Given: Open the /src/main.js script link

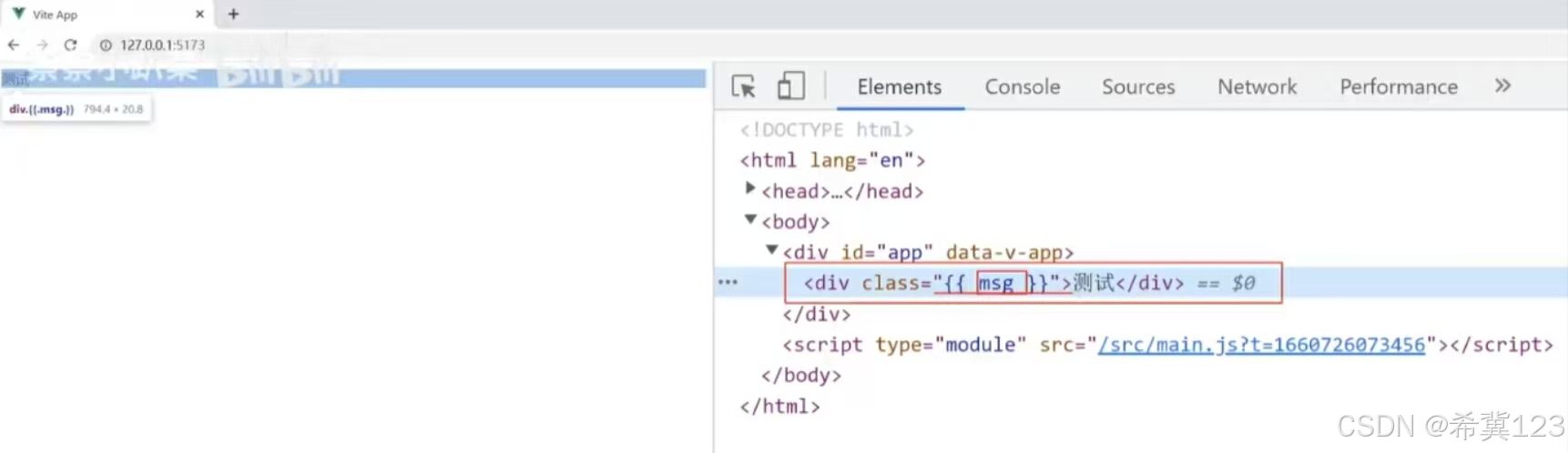Looking at the screenshot, I should 1261,345.
